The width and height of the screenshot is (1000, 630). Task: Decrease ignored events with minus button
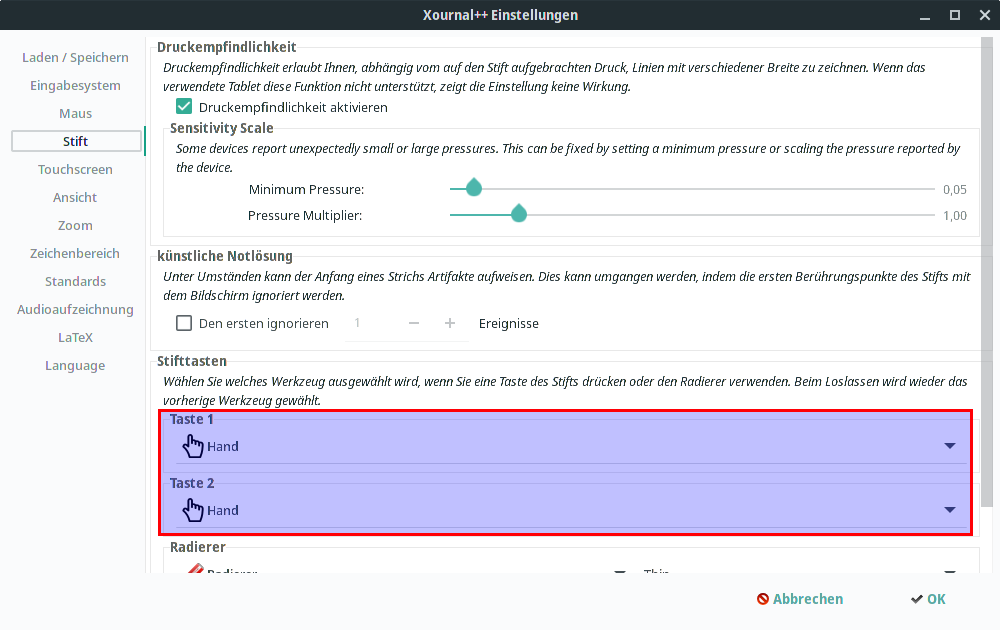(414, 323)
